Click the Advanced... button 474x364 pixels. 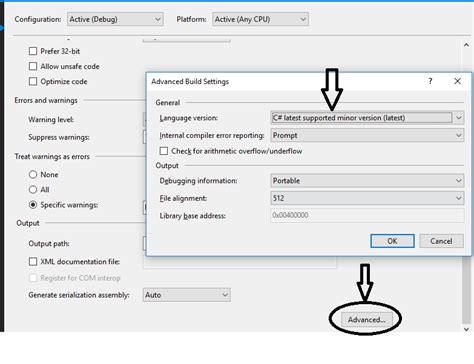[367, 319]
